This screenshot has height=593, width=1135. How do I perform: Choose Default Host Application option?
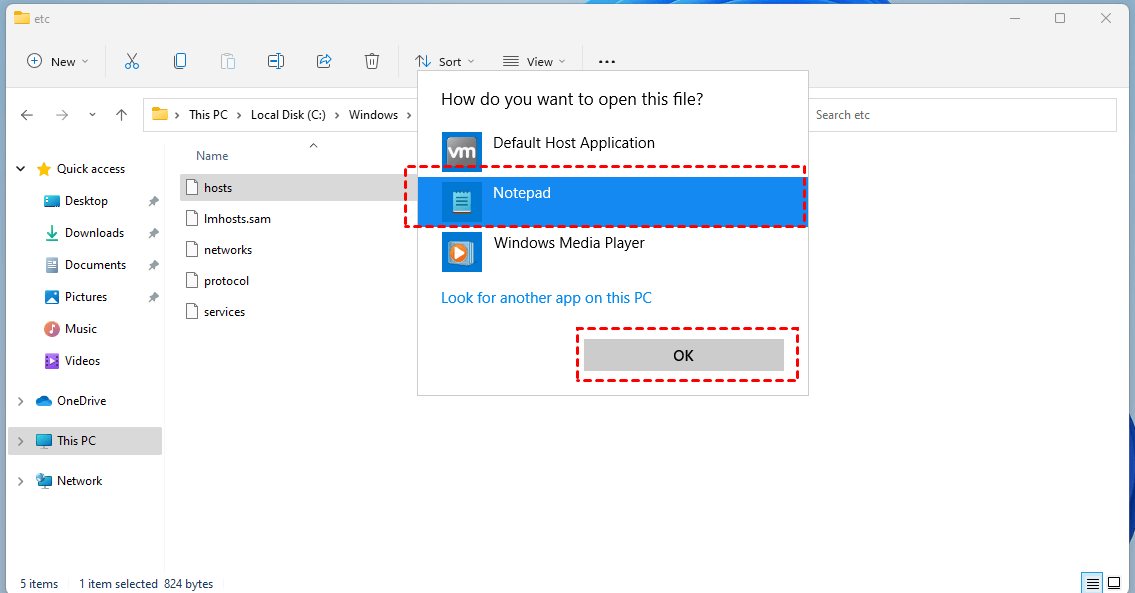(x=573, y=143)
